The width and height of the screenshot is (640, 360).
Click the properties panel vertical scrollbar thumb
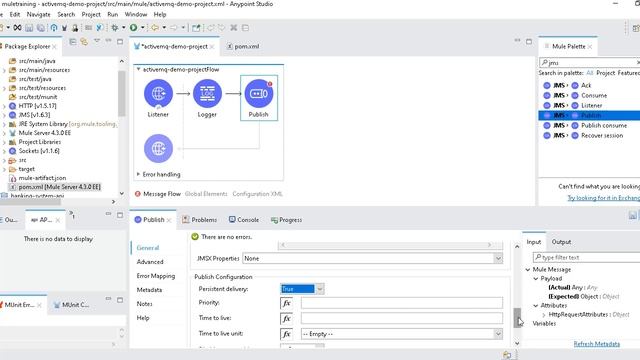point(517,318)
